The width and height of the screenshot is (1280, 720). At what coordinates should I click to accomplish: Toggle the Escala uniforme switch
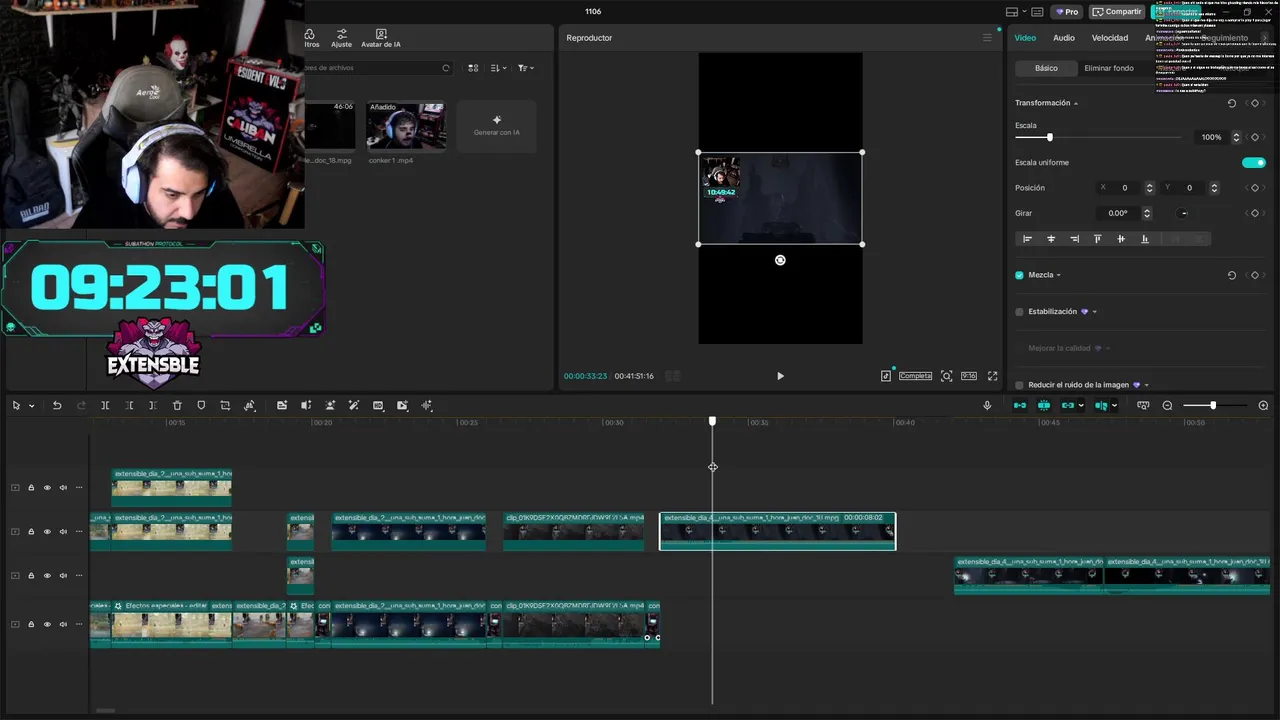[1254, 162]
